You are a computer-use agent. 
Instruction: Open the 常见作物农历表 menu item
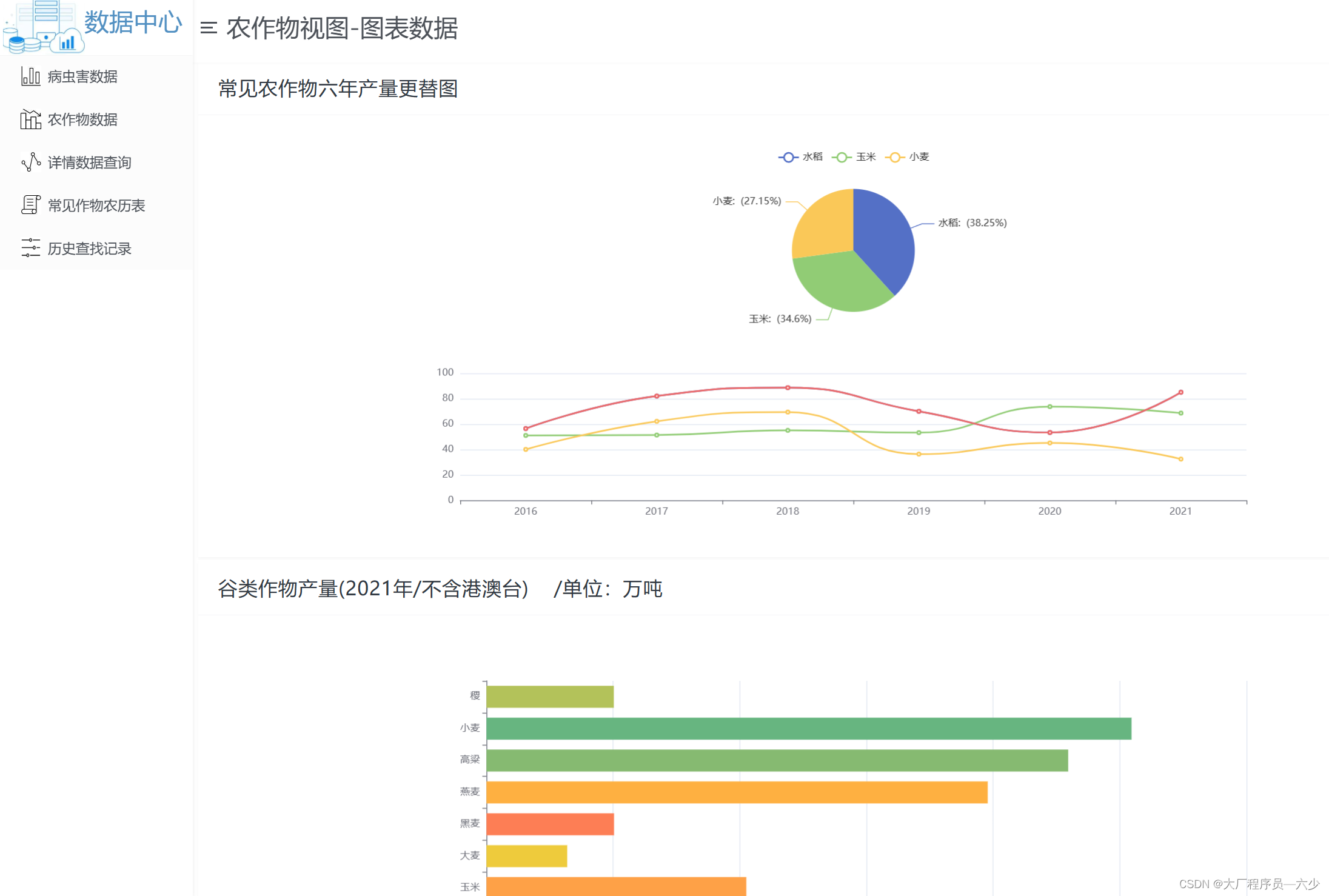pyautogui.click(x=96, y=206)
